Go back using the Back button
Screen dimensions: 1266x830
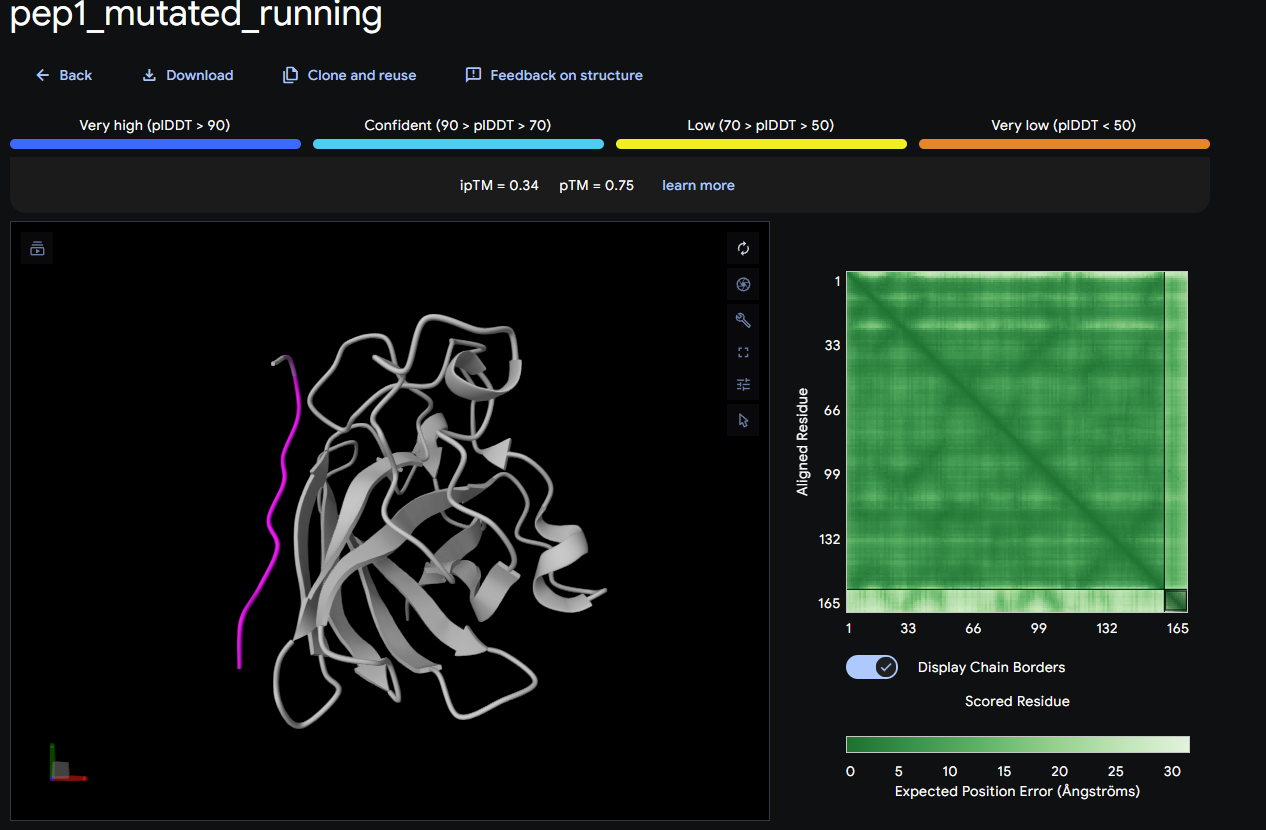pos(64,75)
